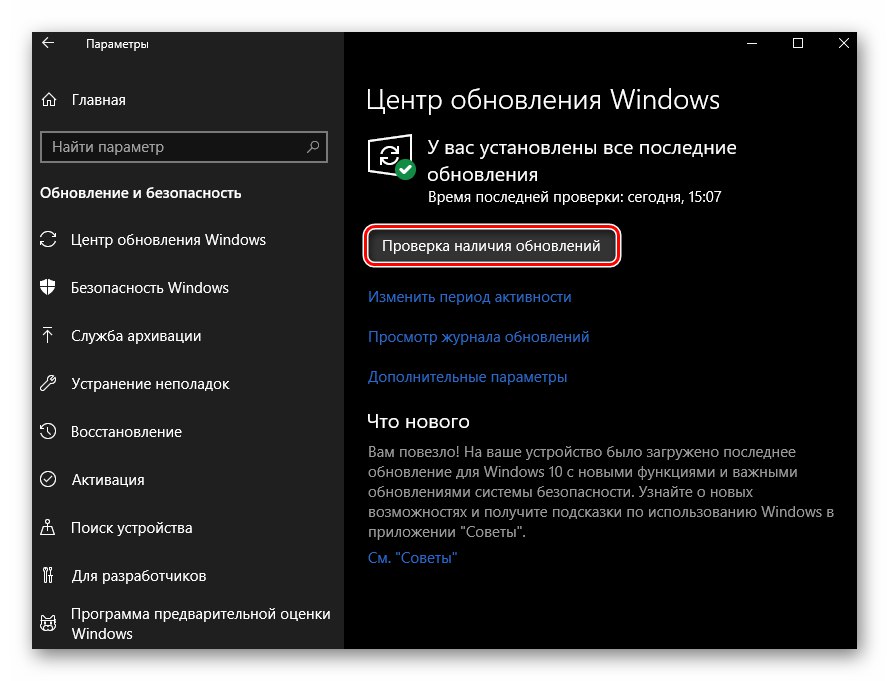
Task: Click the Поиск устройства person icon
Action: coord(48,528)
